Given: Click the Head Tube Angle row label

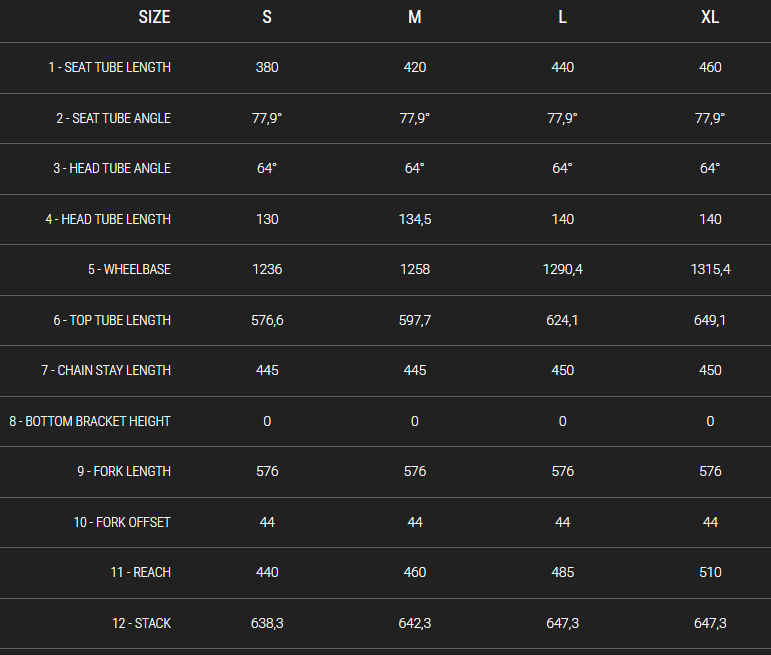Looking at the screenshot, I should coord(112,169).
